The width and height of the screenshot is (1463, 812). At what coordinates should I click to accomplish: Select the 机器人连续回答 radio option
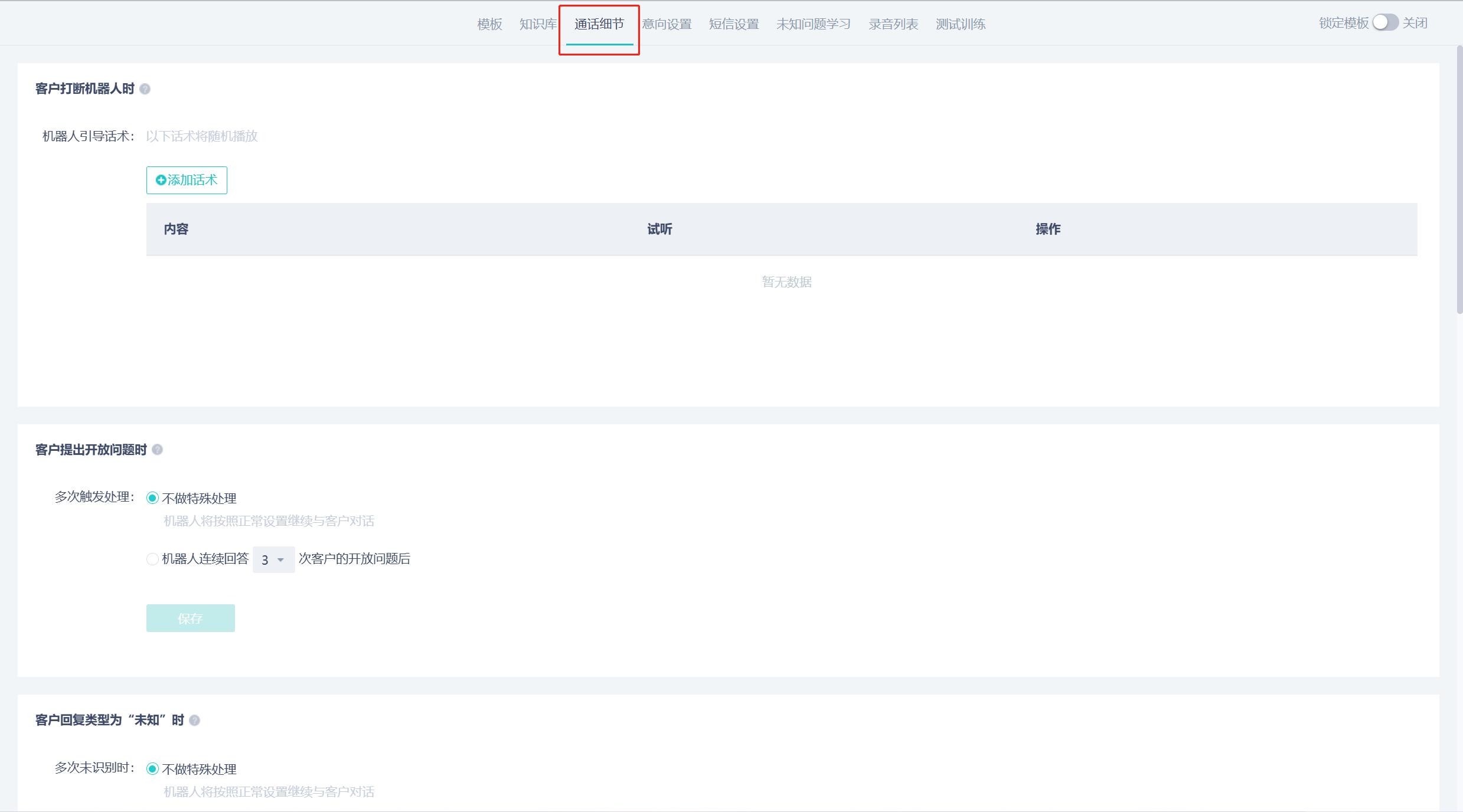click(x=152, y=559)
